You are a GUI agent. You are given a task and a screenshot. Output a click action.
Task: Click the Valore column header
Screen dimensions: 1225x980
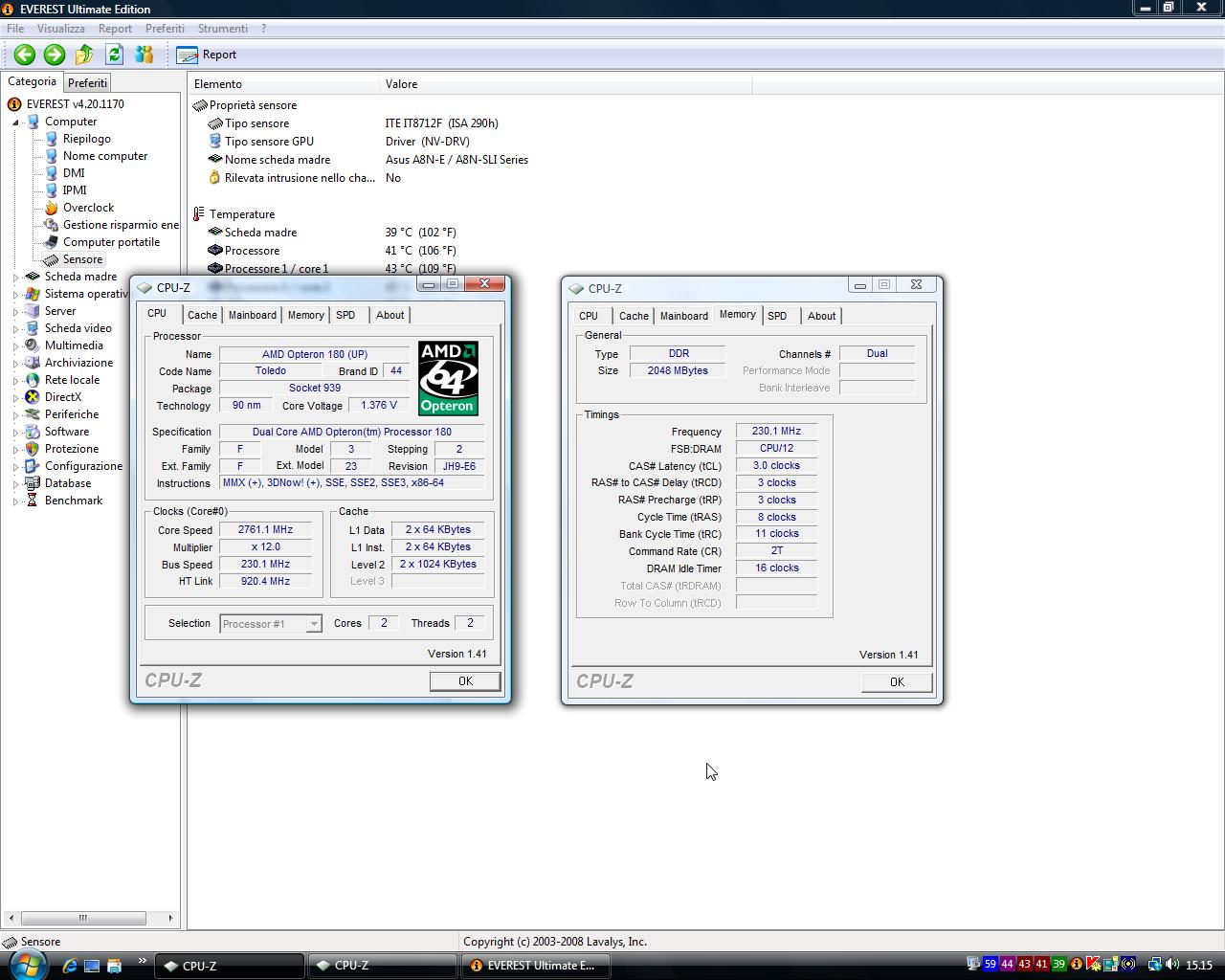point(566,84)
